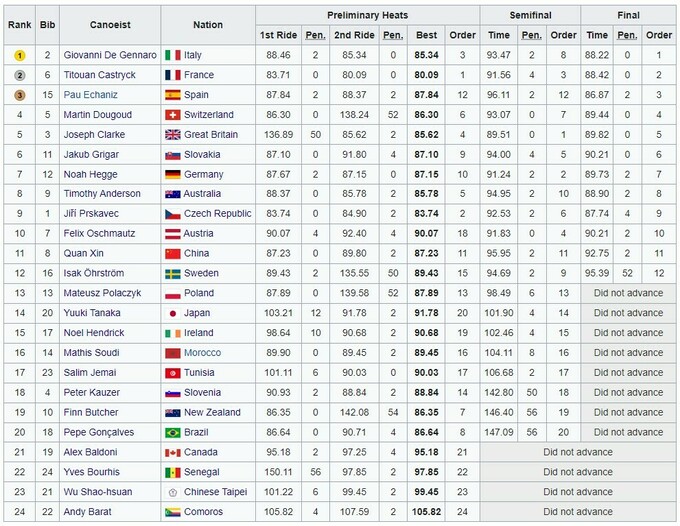Click the Brazil flag icon
This screenshot has width=680, height=526.
[172, 432]
